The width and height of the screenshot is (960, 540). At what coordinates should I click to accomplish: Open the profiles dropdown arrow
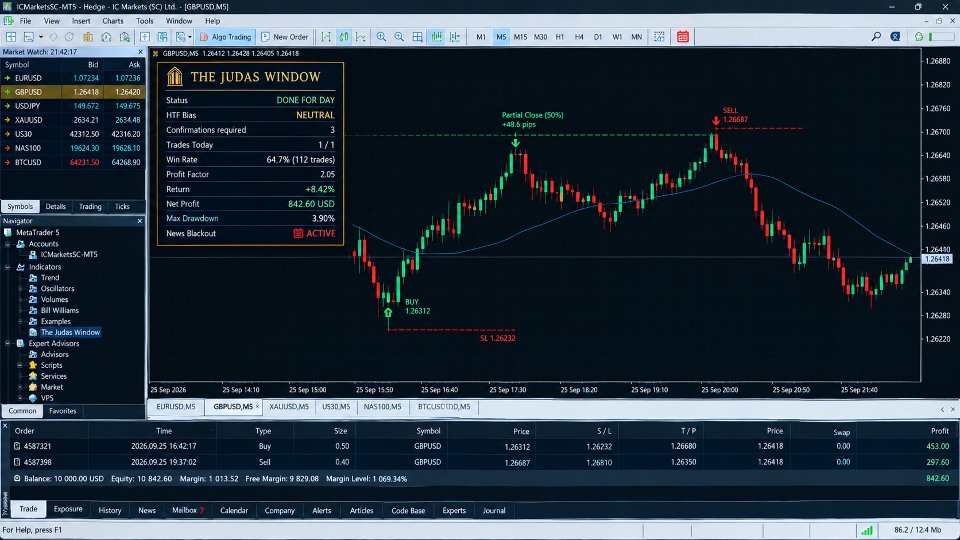point(40,37)
